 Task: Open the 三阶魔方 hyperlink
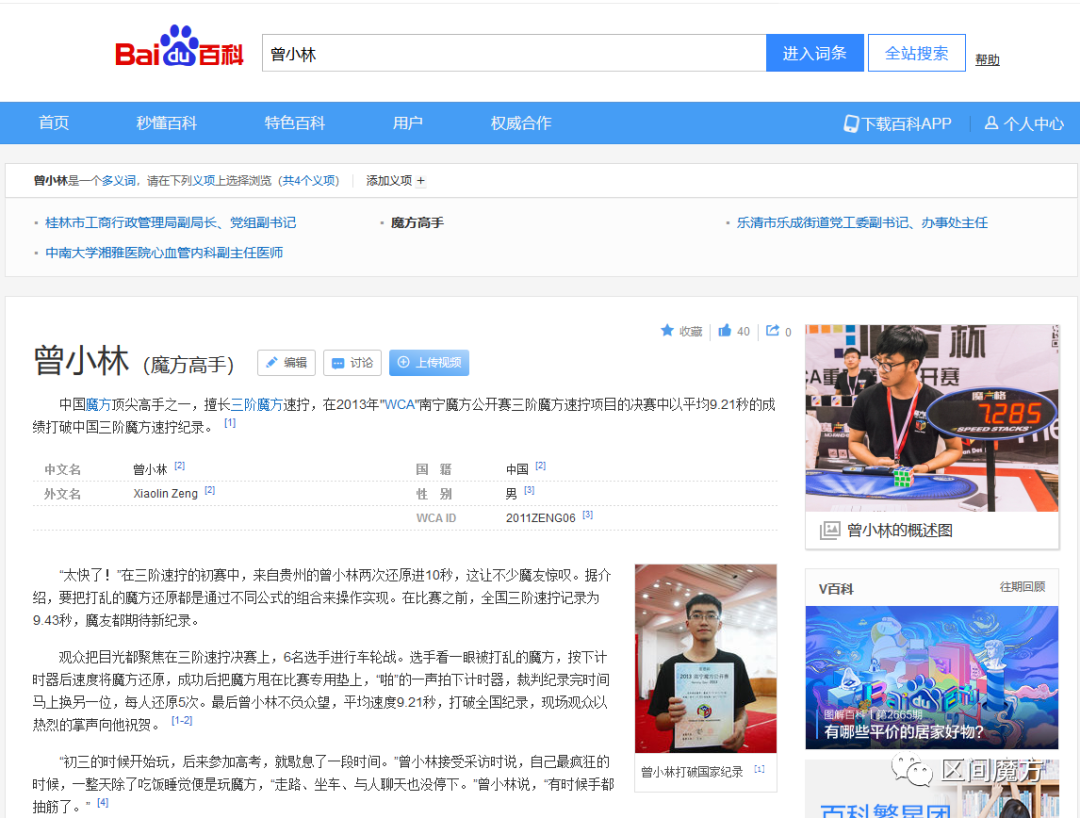tap(257, 405)
